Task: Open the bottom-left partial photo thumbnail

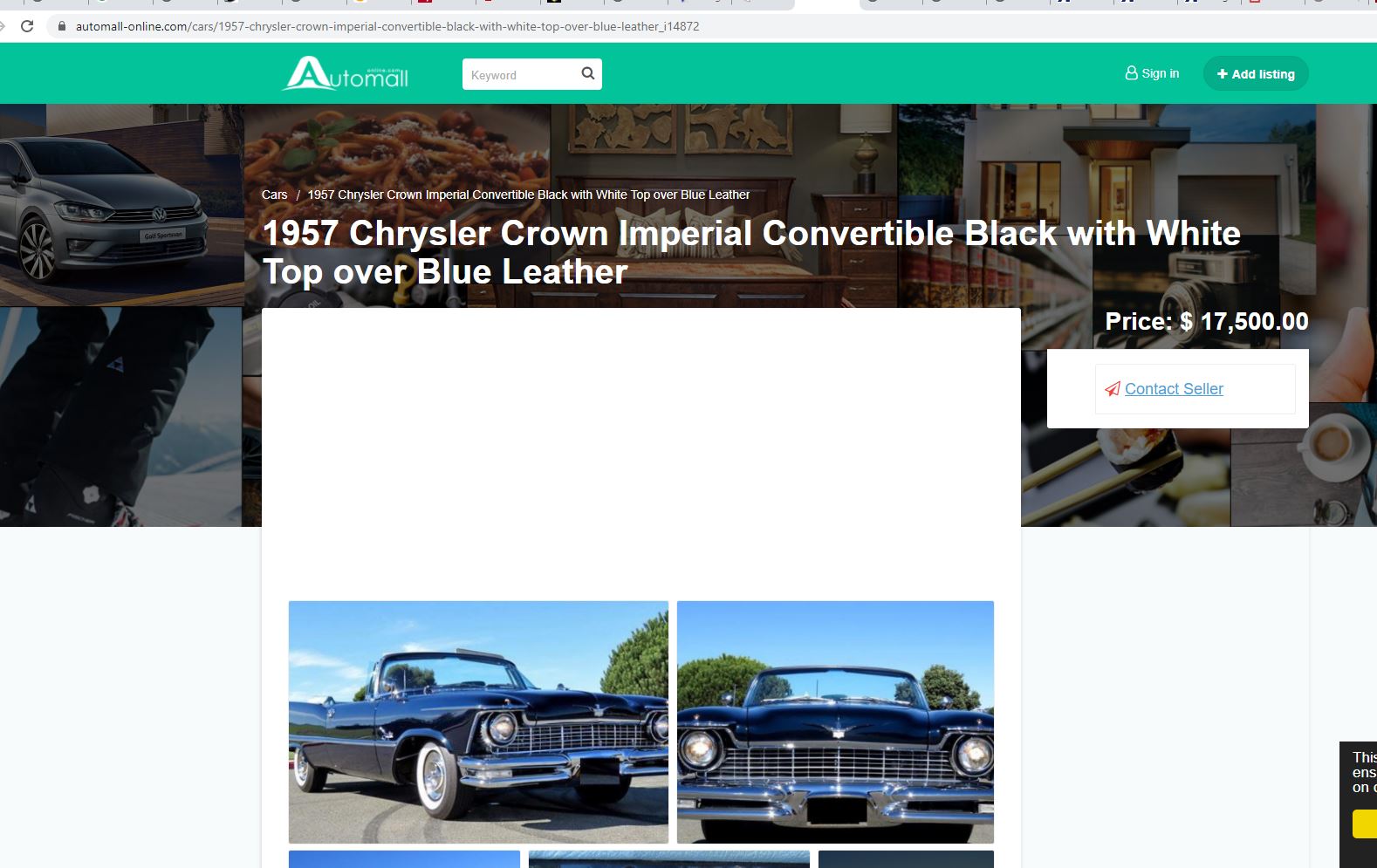Action: coord(404,859)
